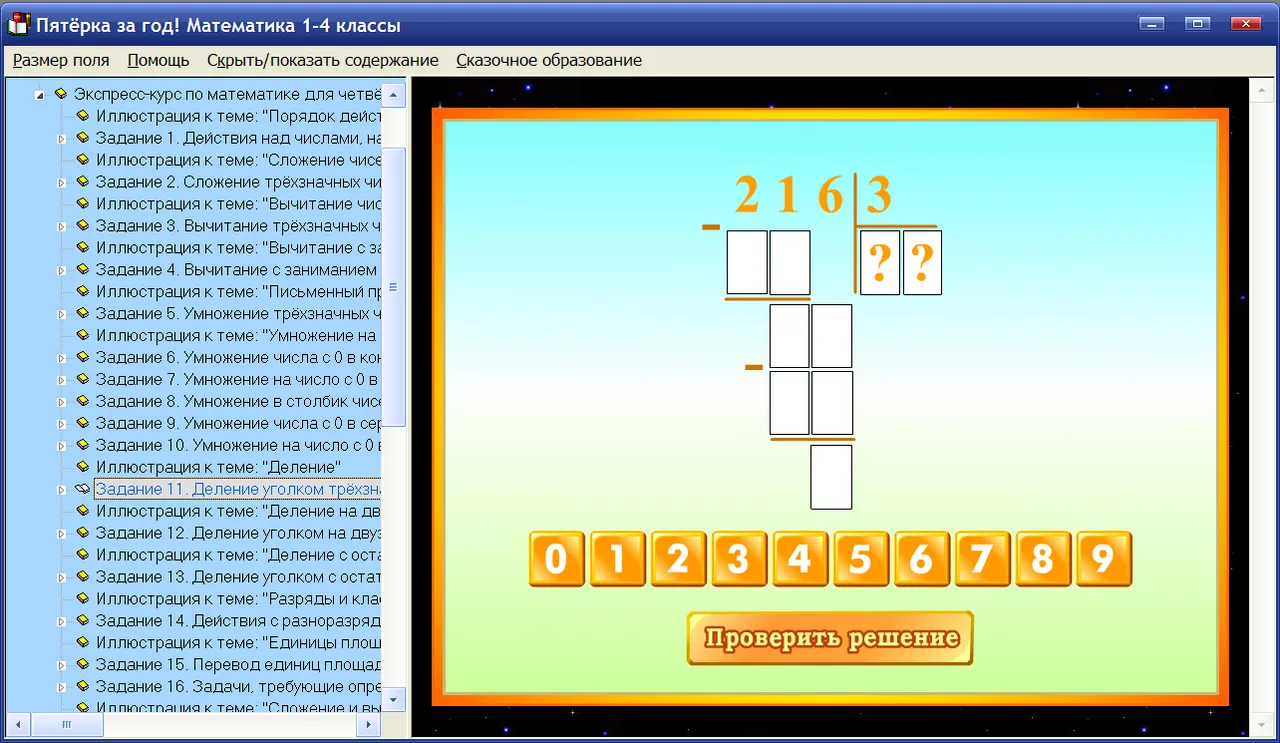The width and height of the screenshot is (1280, 743).
Task: Expand Задание 15. Перевод единиц площад
Action: pos(62,666)
